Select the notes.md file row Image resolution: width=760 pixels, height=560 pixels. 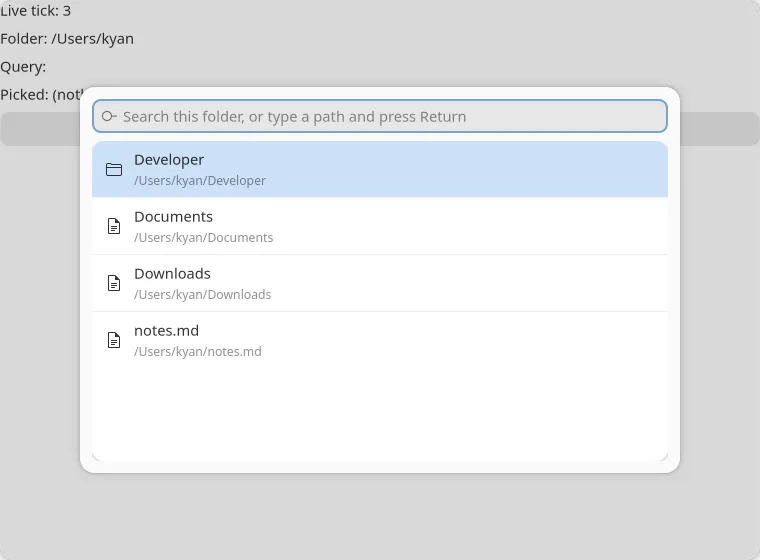tap(380, 340)
